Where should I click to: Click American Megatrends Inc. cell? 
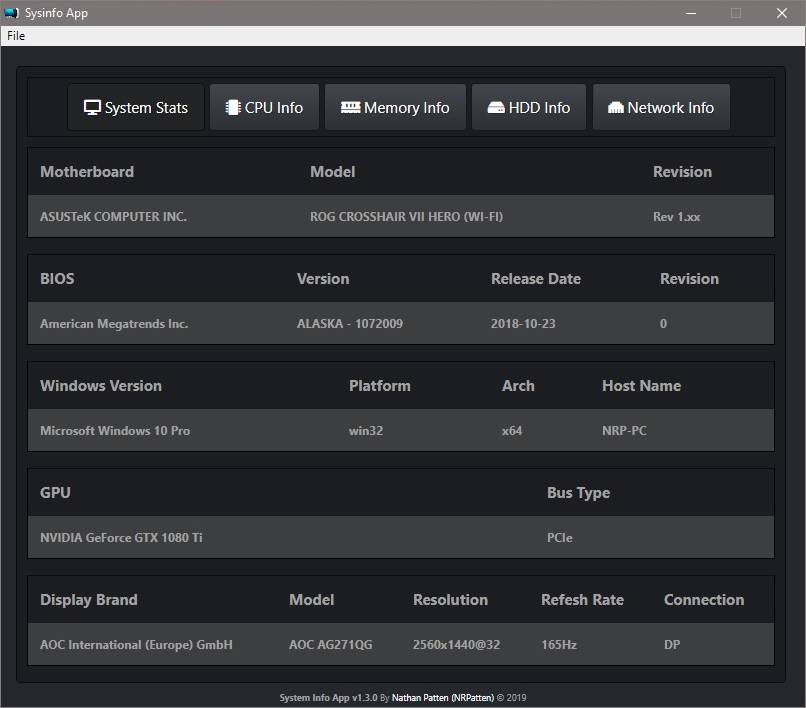click(x=114, y=324)
